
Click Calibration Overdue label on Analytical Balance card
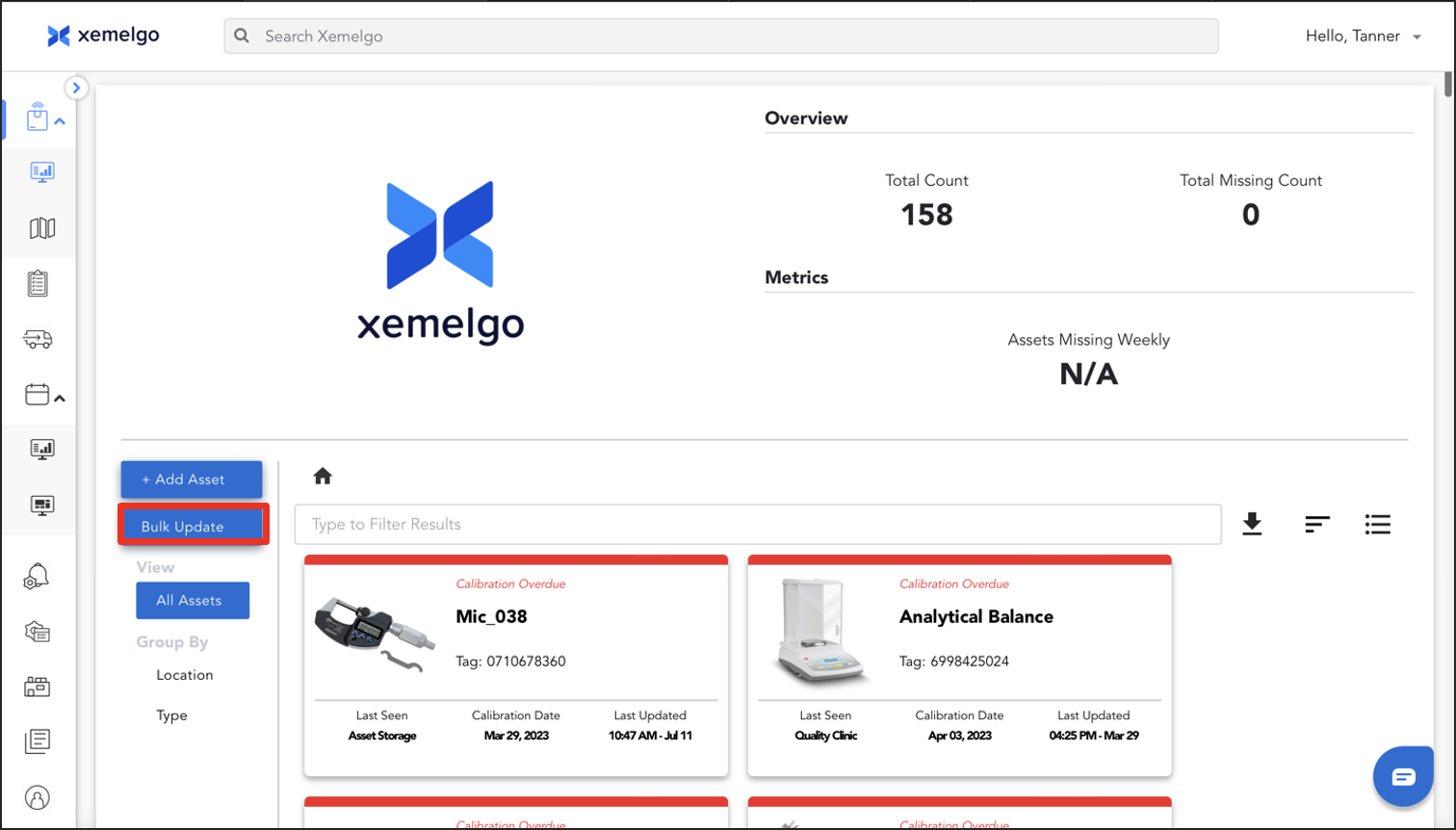954,584
